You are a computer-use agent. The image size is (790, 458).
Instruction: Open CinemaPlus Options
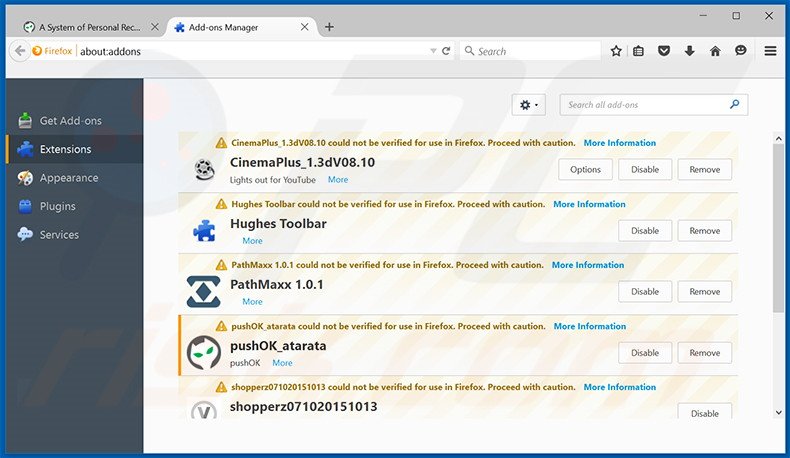(x=585, y=169)
